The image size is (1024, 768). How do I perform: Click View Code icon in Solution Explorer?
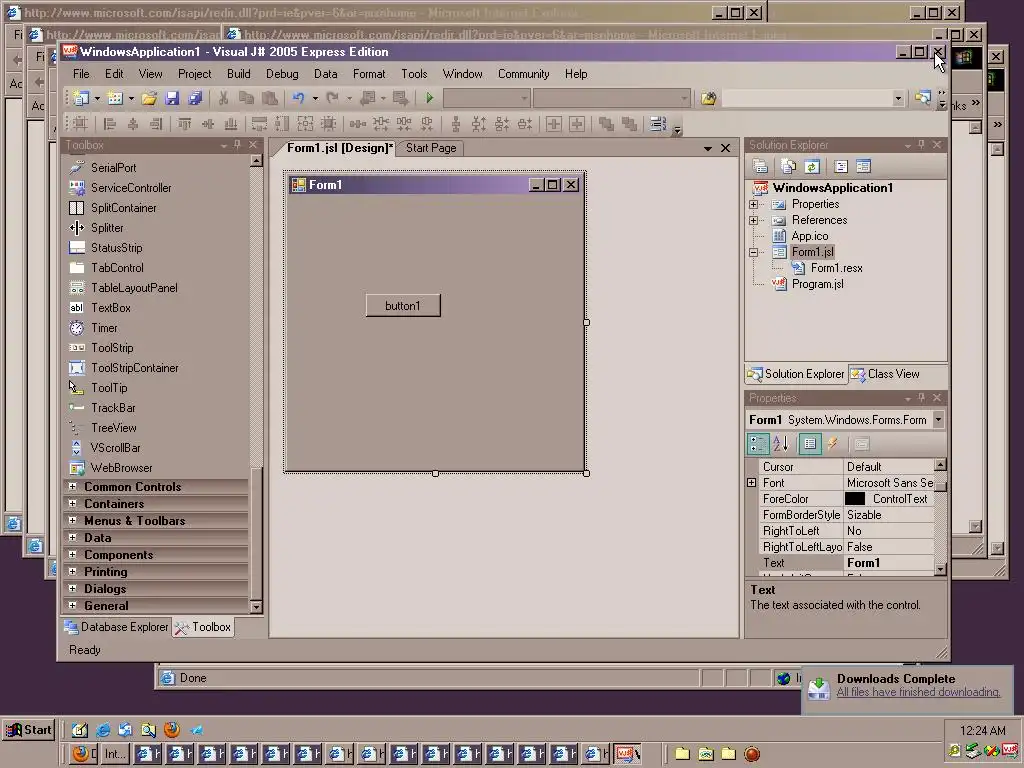[x=840, y=167]
